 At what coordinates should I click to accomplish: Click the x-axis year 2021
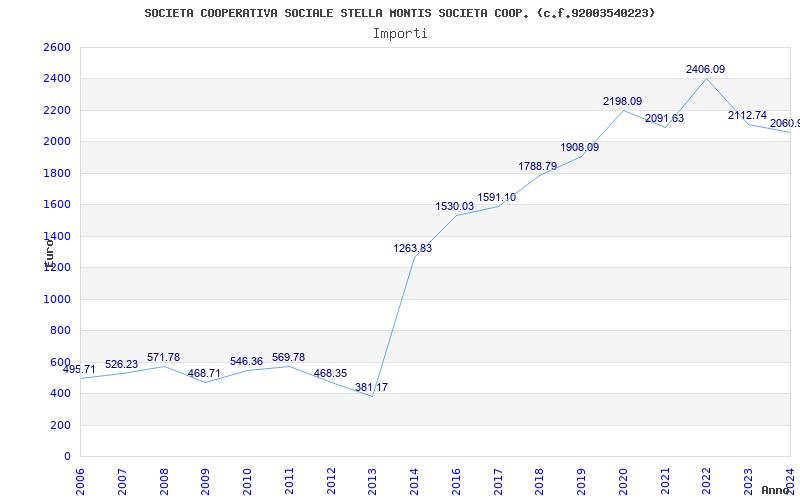(x=665, y=482)
